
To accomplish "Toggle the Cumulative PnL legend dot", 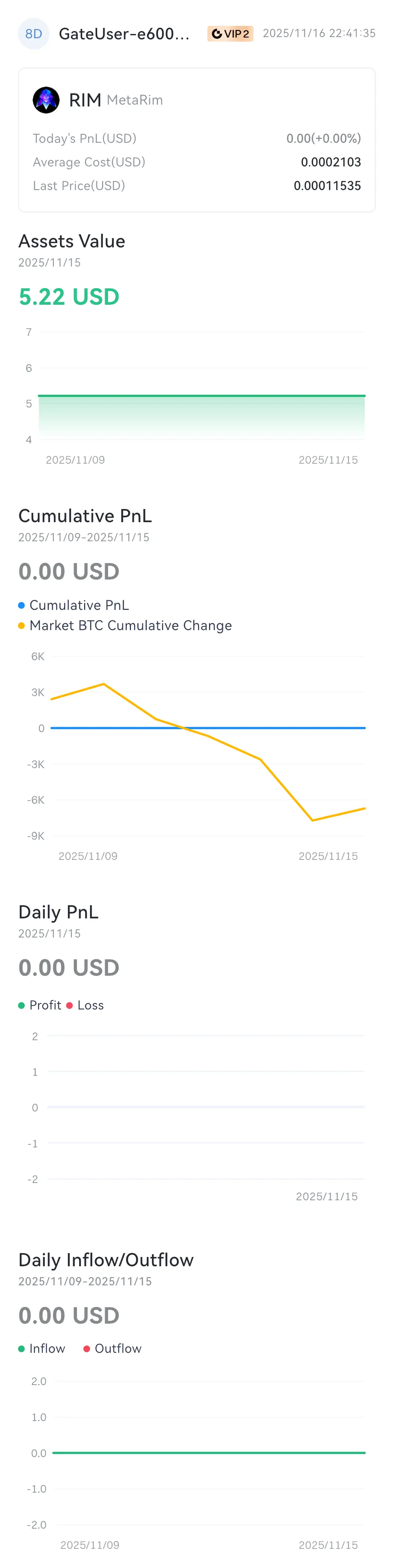I will [21, 605].
